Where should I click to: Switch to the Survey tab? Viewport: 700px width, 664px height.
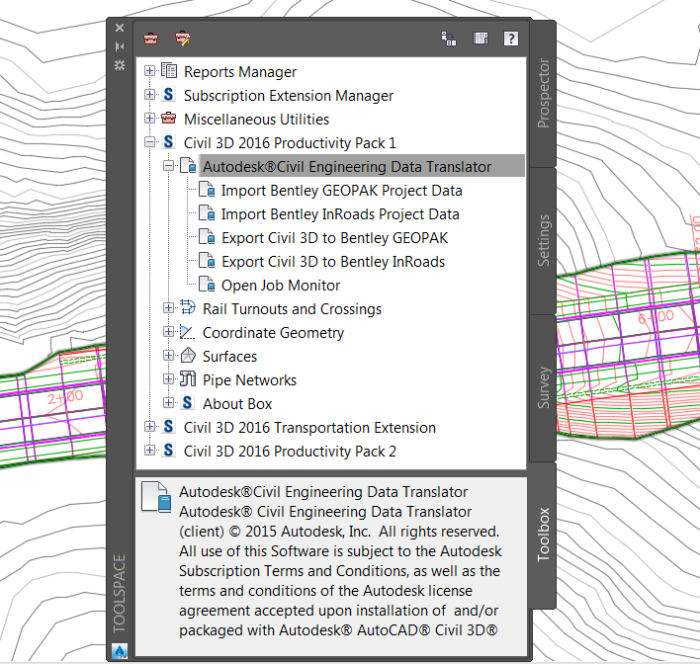click(543, 388)
